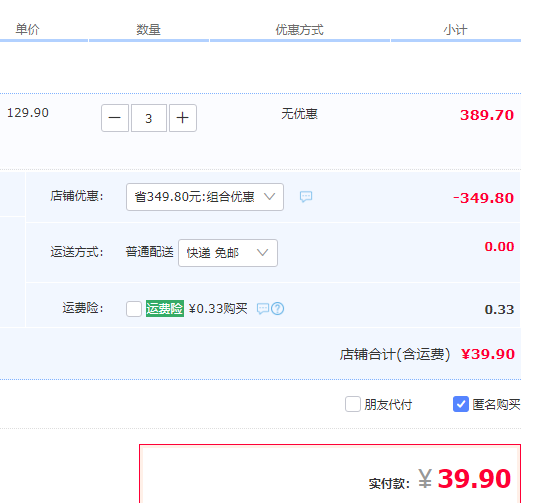Click the ¥0.33购买 insurance text
Screen dimensions: 538x503
tap(218, 308)
